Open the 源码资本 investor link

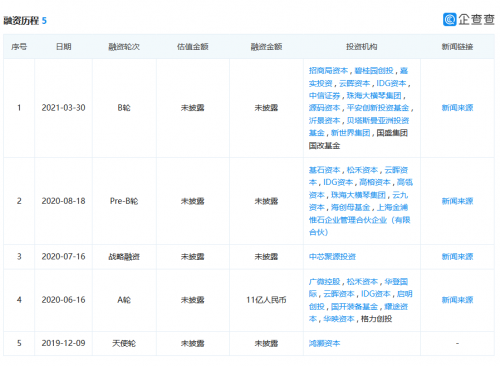[x=324, y=108]
